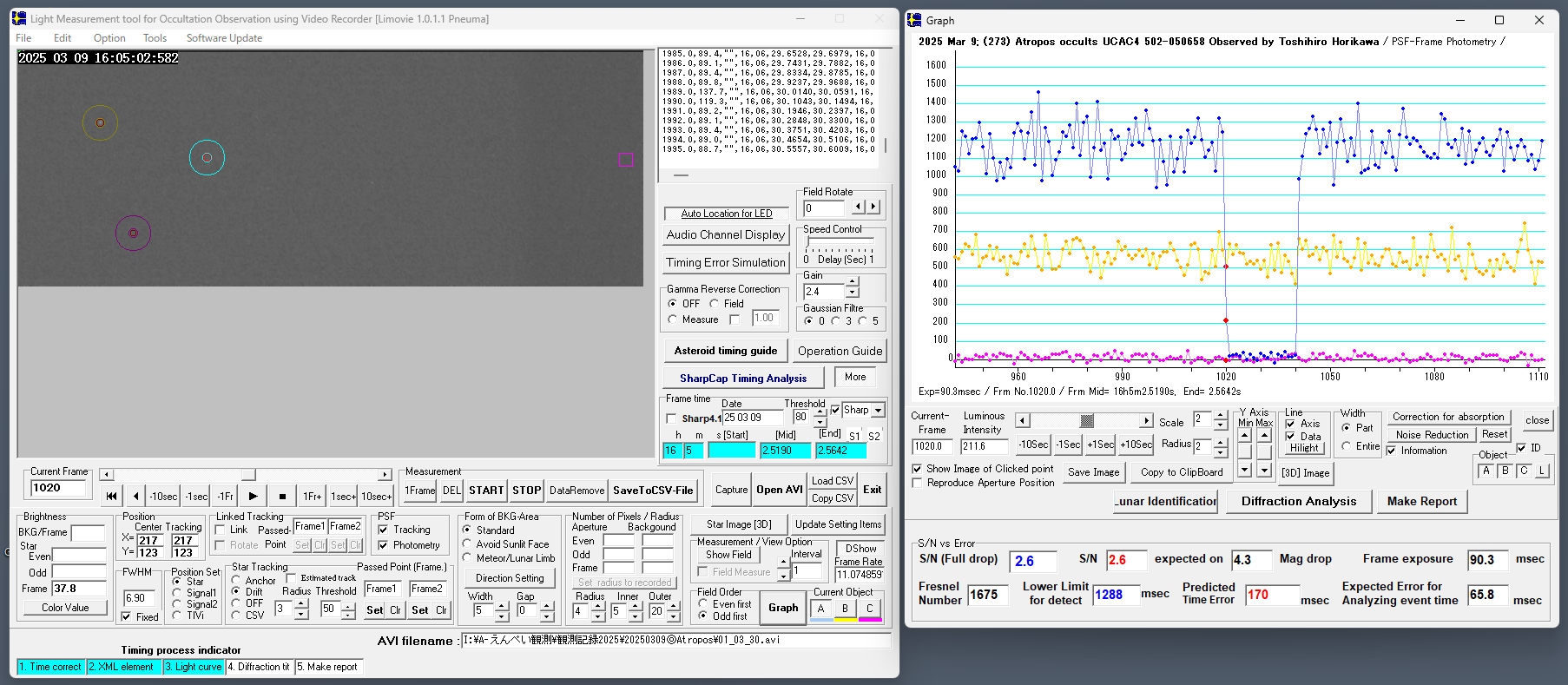Enable Reproduce Aperture Position checkbox
The height and width of the screenshot is (685, 1568).
coord(918,483)
